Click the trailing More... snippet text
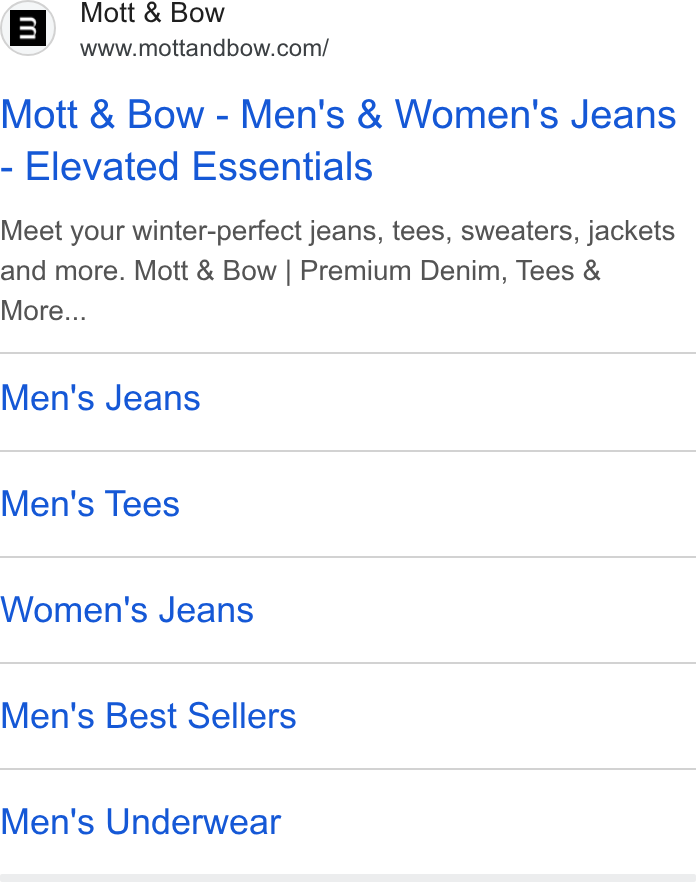The height and width of the screenshot is (882, 696). click(43, 310)
